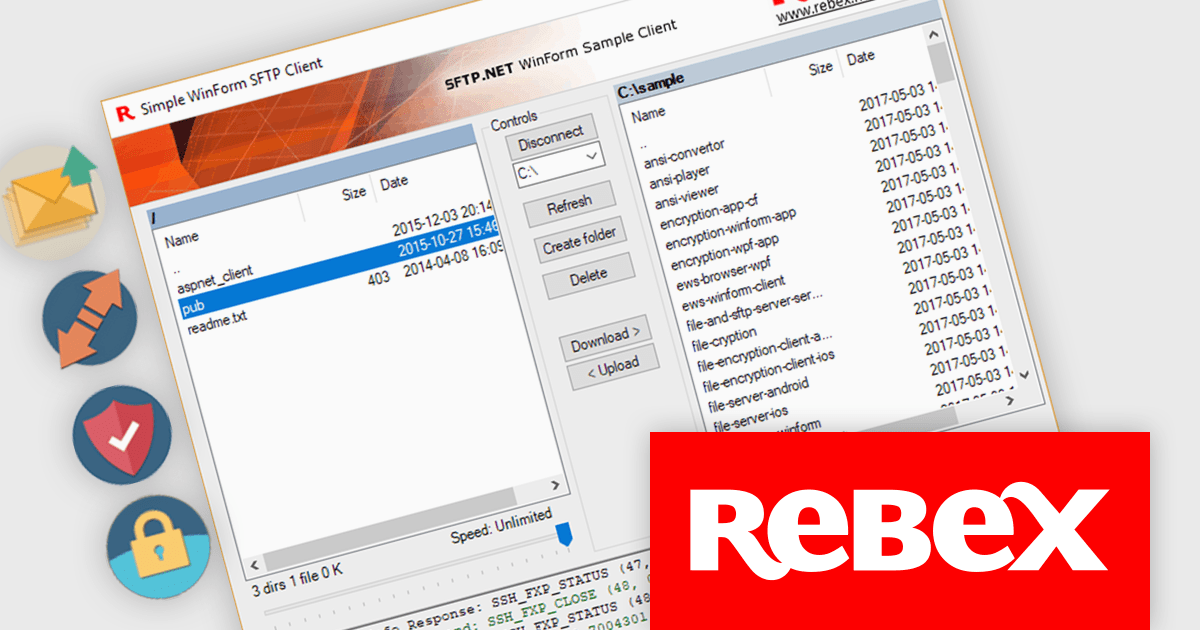Select file-server-ios in local list

[752, 418]
